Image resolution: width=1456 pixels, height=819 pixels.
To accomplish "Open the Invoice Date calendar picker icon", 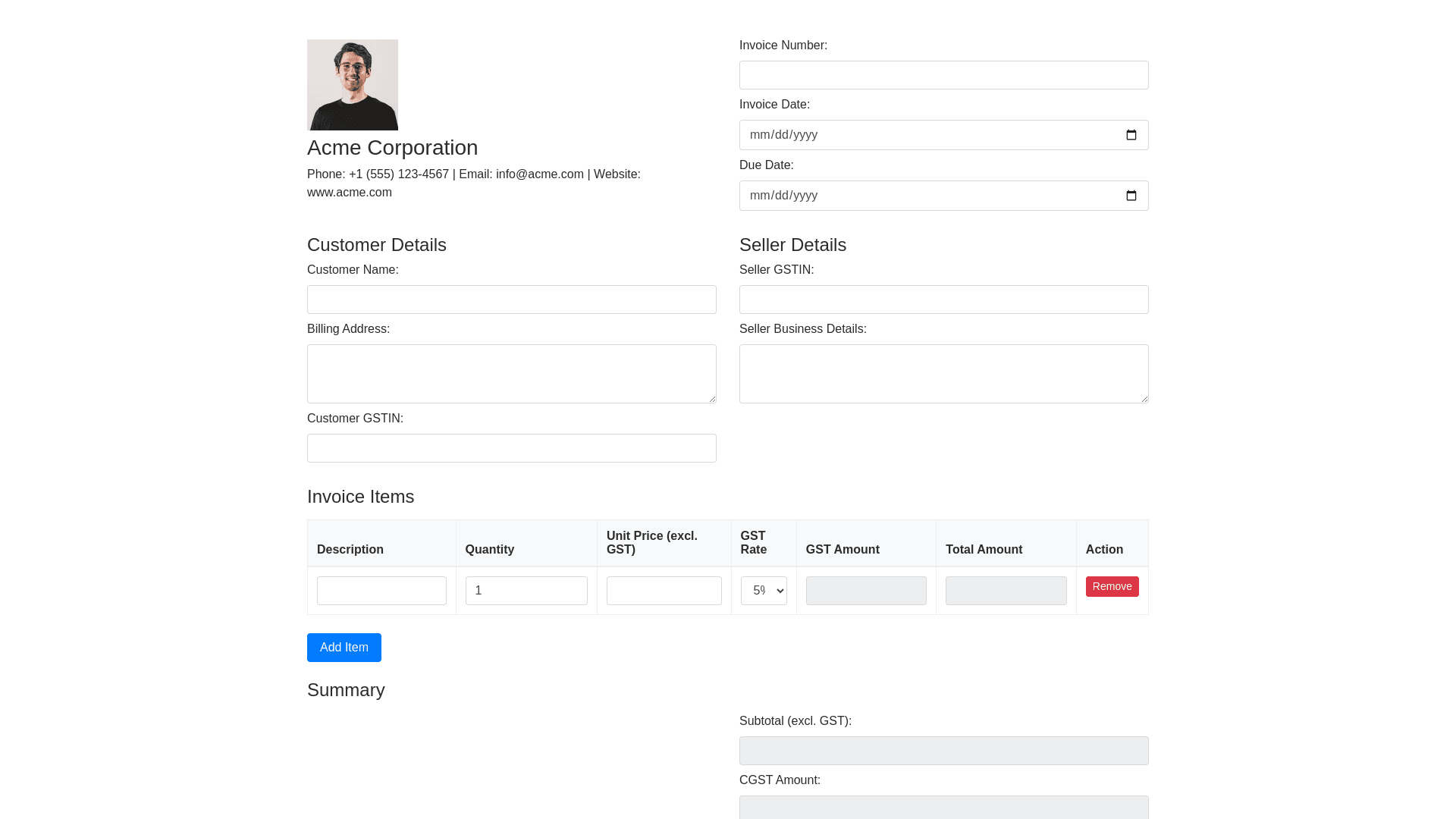I will tap(1131, 135).
